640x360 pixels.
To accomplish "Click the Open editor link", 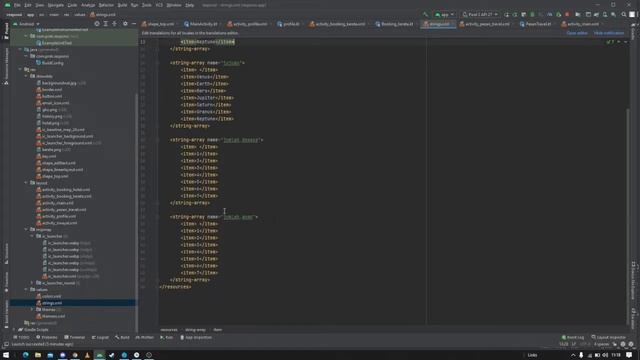I will pyautogui.click(x=577, y=33).
